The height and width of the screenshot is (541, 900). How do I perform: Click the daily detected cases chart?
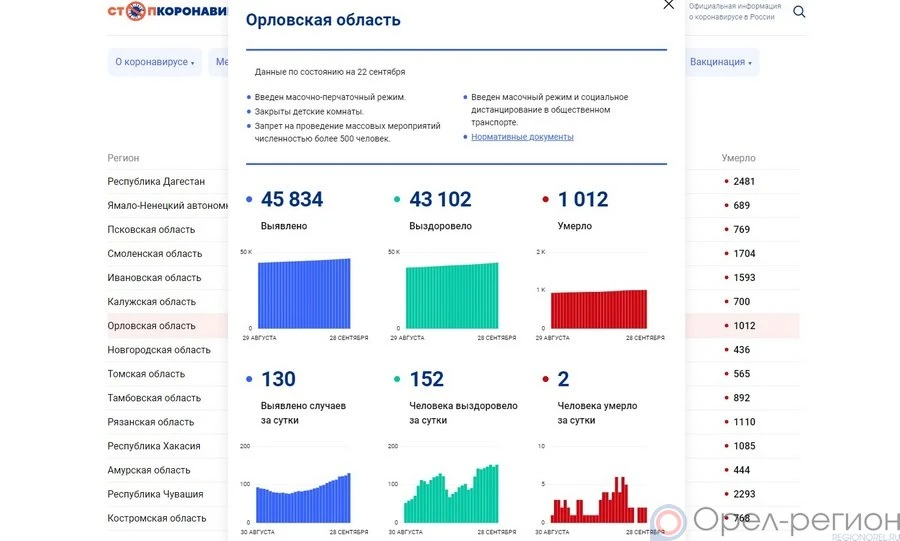click(x=304, y=500)
